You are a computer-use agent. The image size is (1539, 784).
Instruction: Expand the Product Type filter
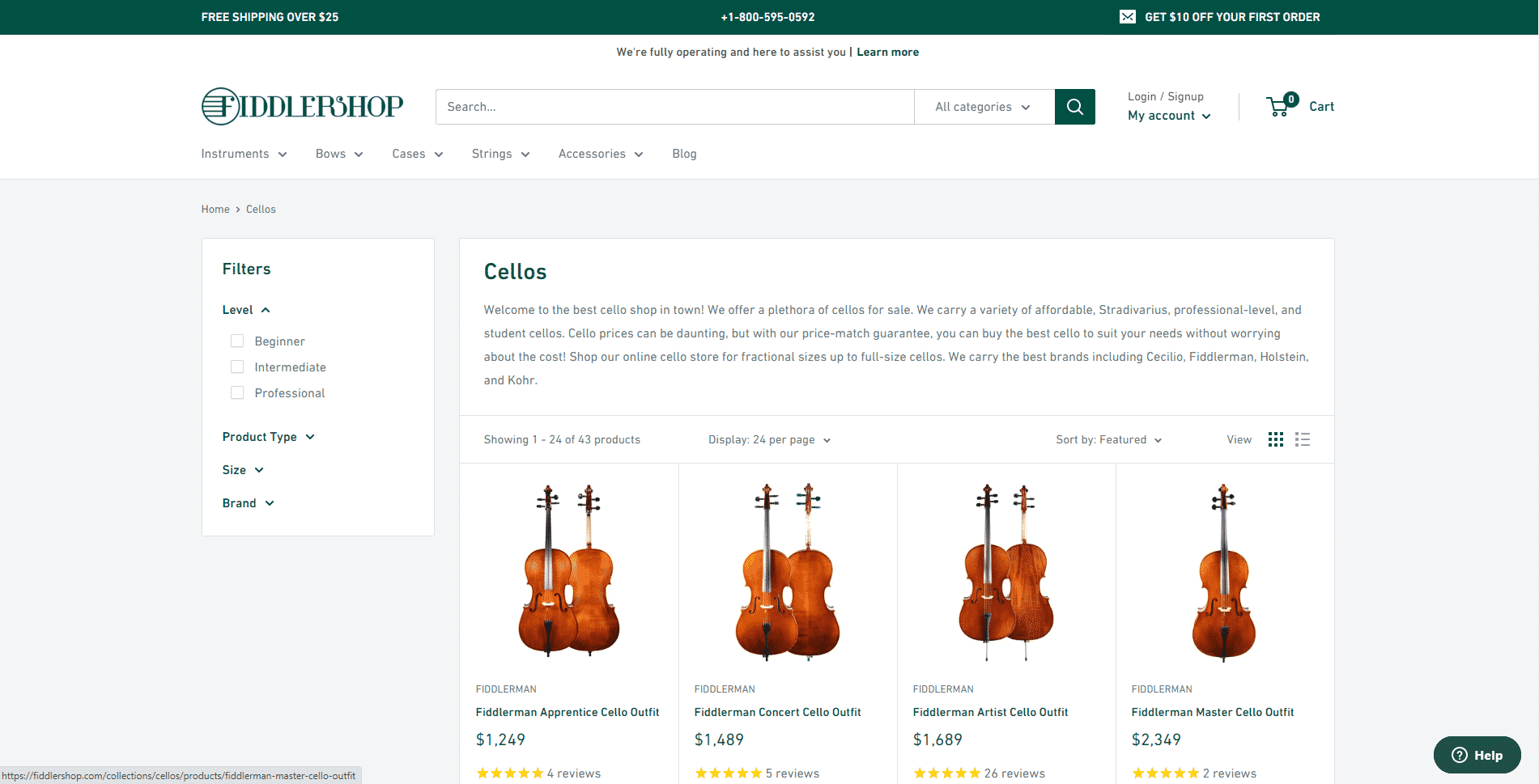[268, 437]
